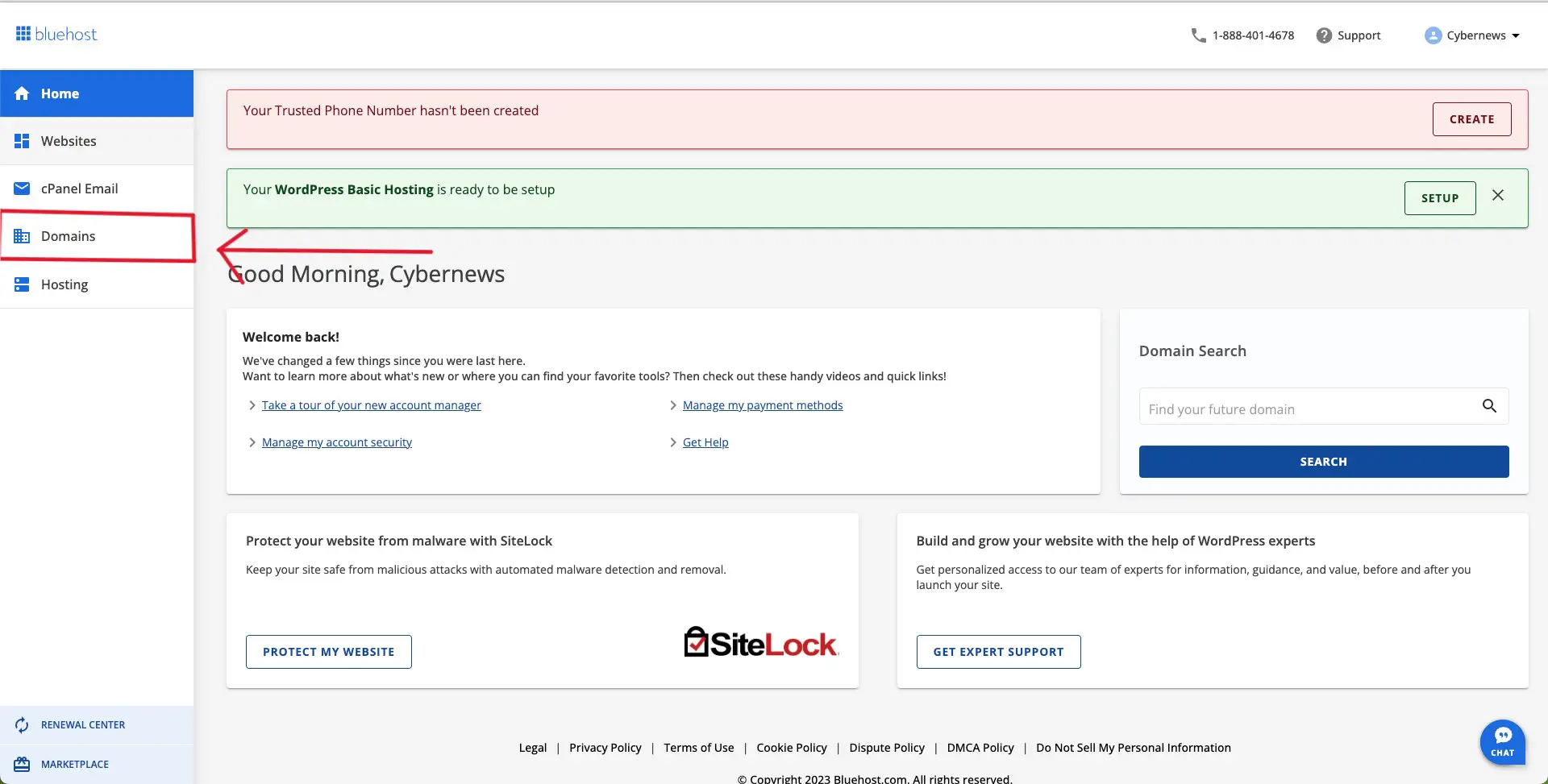Click the Hosting server icon
Screen dimensions: 1548x784
pos(22,284)
